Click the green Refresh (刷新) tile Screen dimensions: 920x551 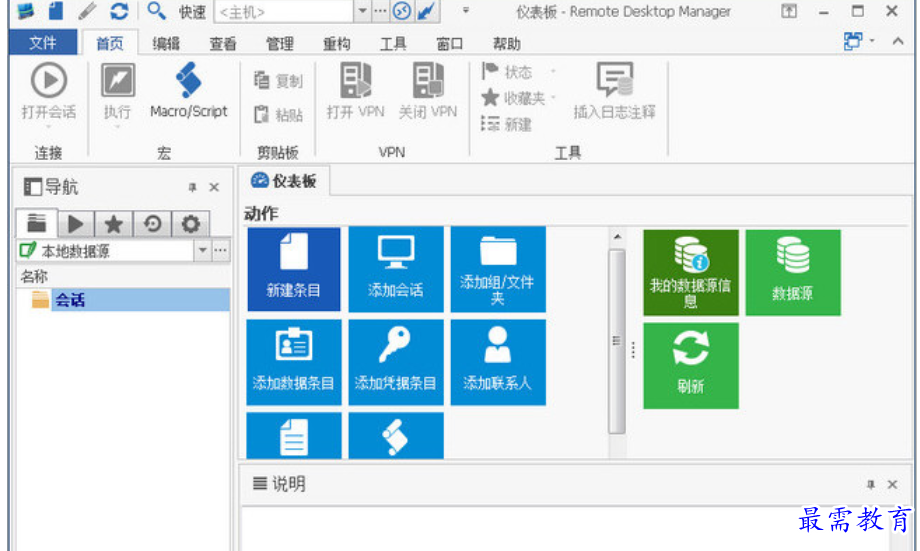pyautogui.click(x=691, y=366)
